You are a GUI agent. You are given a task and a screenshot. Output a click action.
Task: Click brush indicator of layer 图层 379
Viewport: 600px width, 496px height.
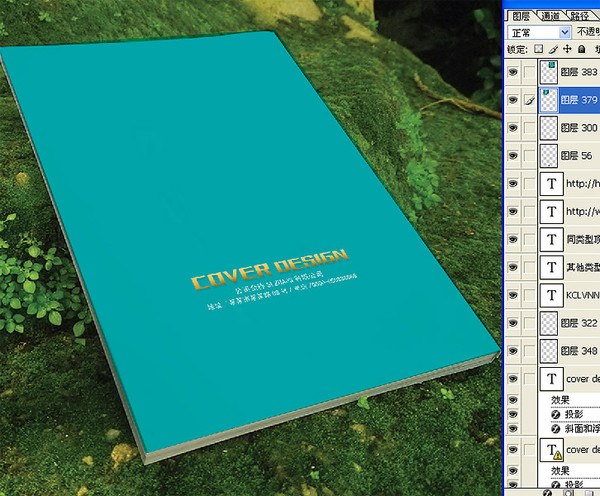click(x=530, y=100)
